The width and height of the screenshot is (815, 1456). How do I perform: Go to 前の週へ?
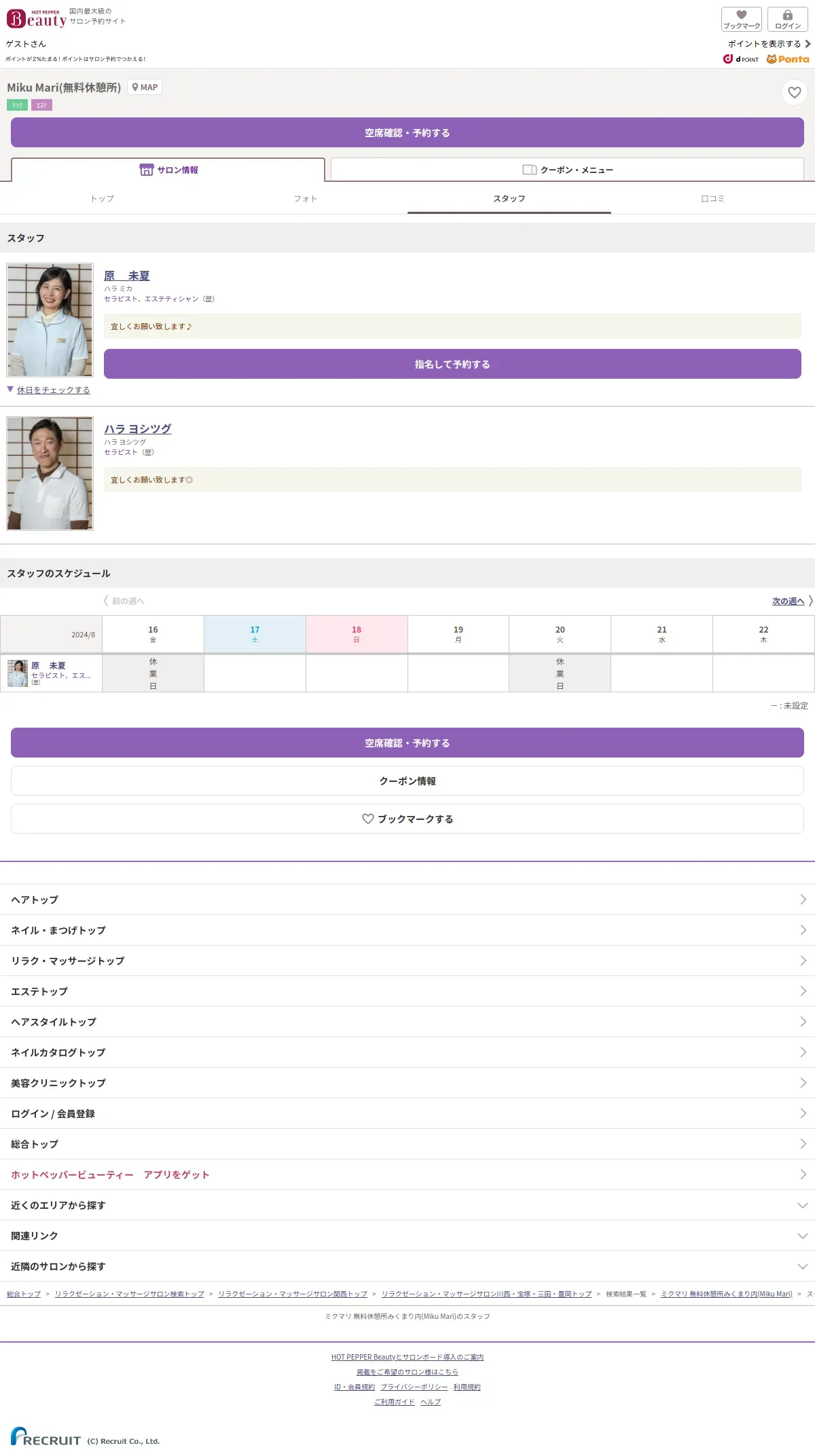(124, 601)
